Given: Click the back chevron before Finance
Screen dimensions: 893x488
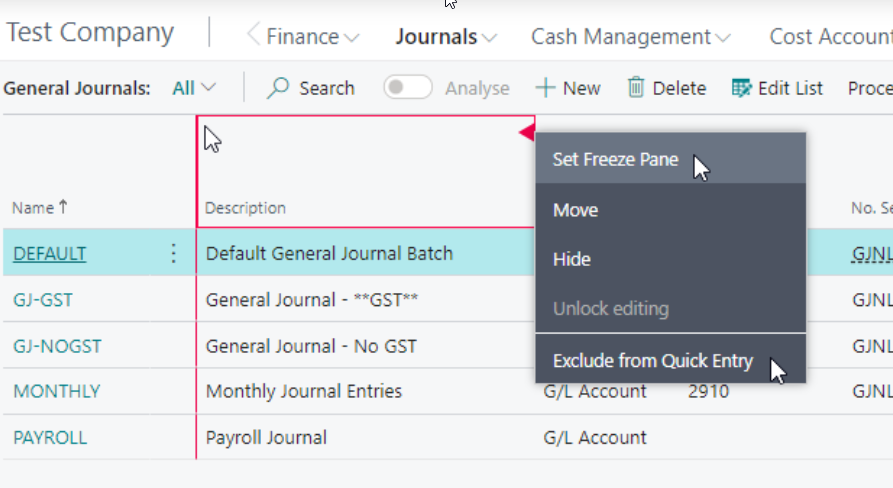Looking at the screenshot, I should tap(253, 35).
